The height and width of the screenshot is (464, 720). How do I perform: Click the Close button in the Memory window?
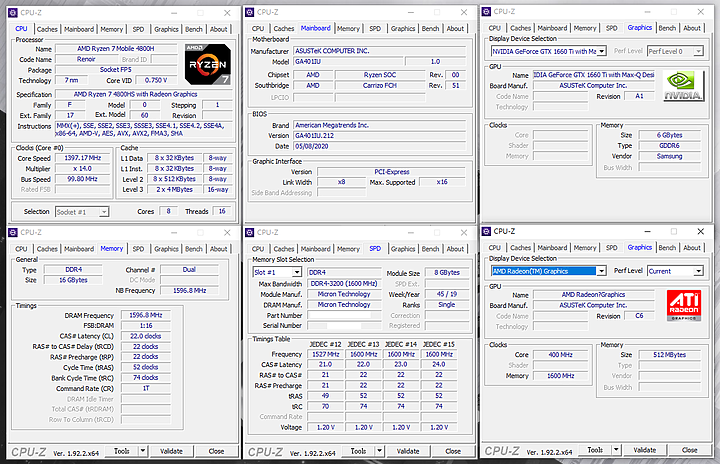coord(216,451)
